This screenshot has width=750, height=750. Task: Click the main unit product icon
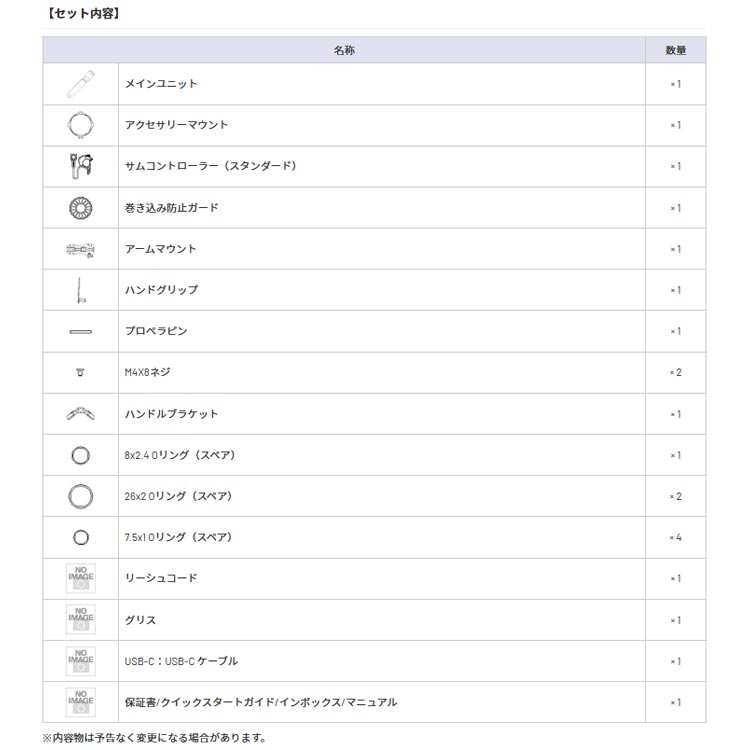pyautogui.click(x=80, y=84)
